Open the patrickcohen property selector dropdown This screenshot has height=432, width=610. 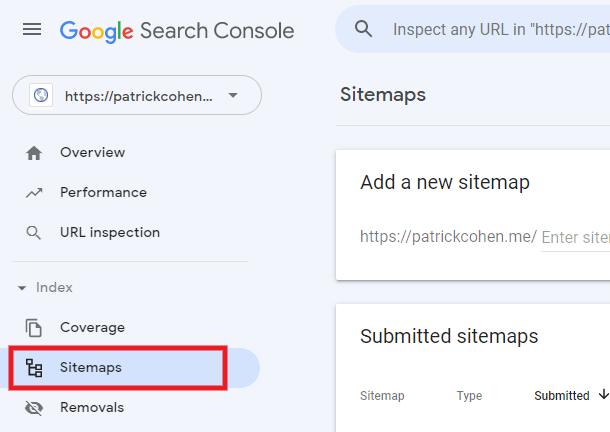point(137,95)
